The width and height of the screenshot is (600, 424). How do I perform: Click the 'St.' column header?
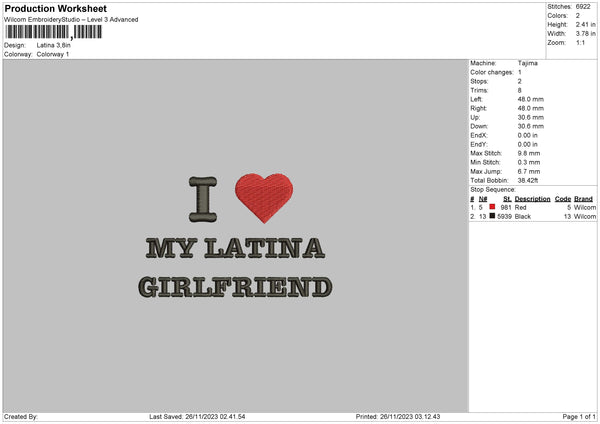[507, 199]
